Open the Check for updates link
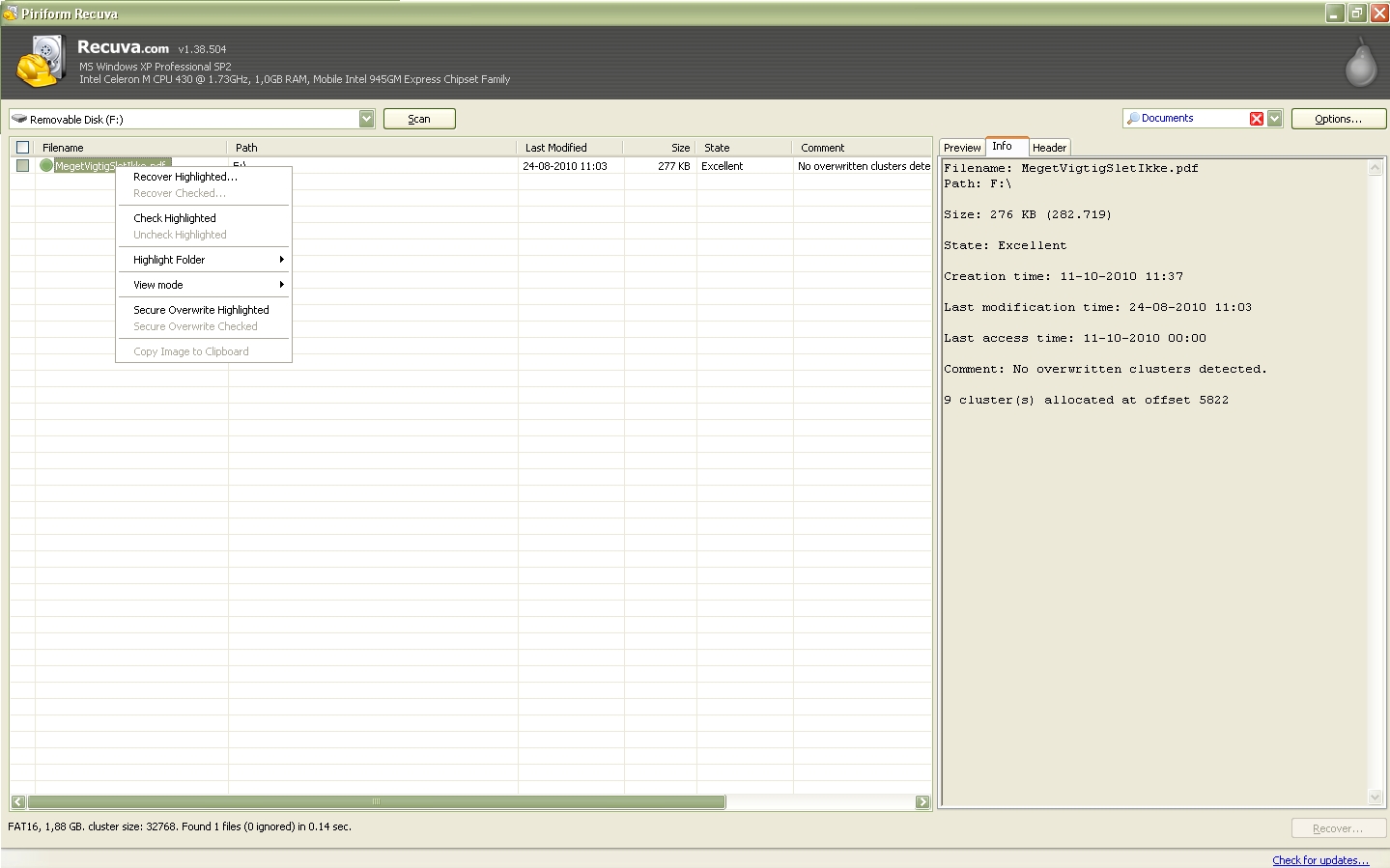 1319,860
